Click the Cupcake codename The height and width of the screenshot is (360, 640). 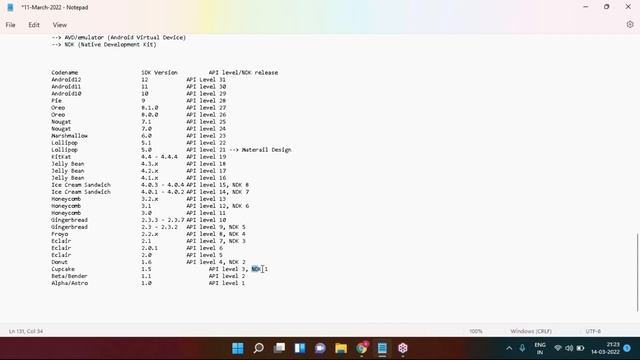point(63,269)
